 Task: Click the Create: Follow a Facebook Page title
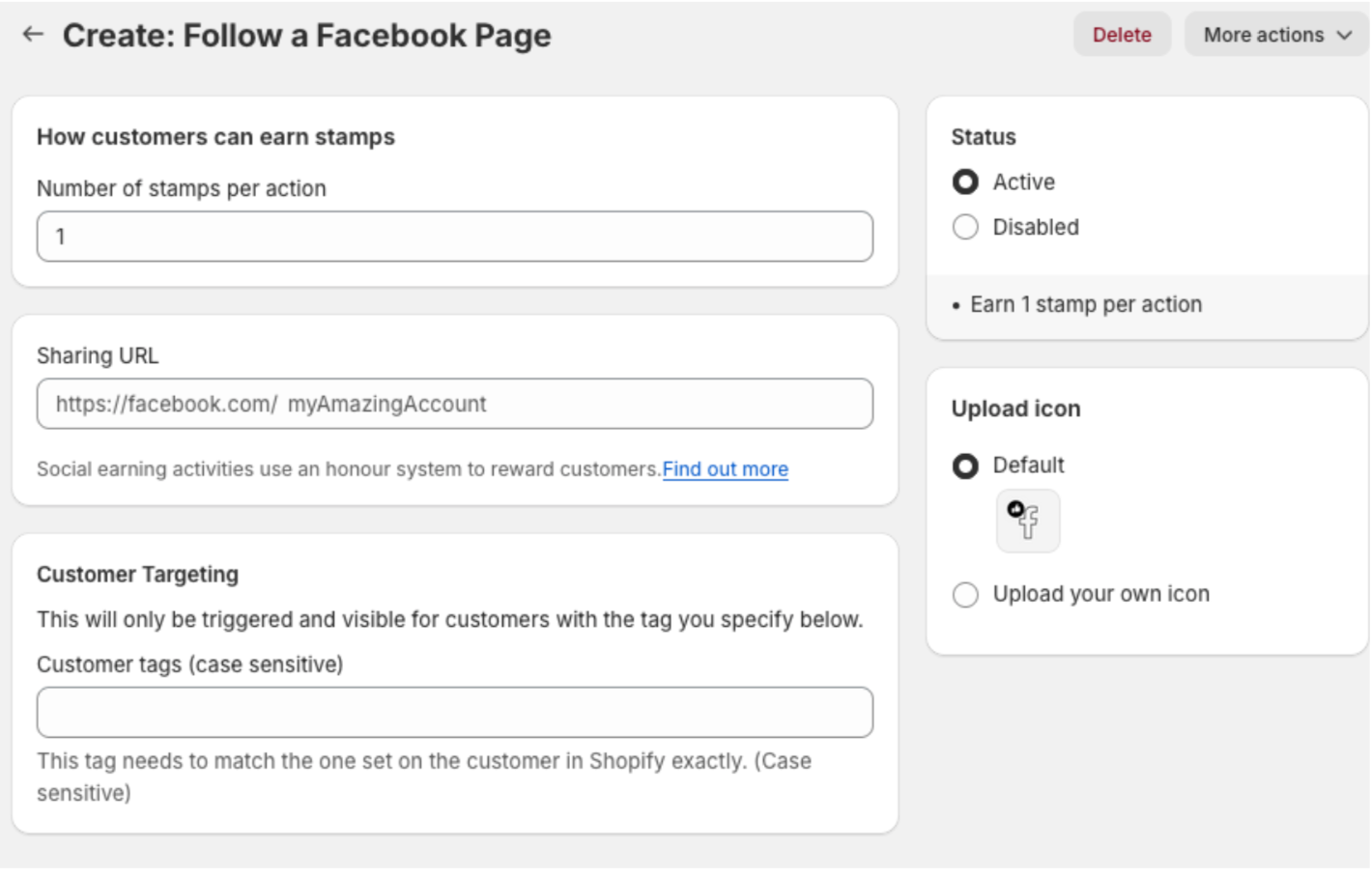coord(307,36)
